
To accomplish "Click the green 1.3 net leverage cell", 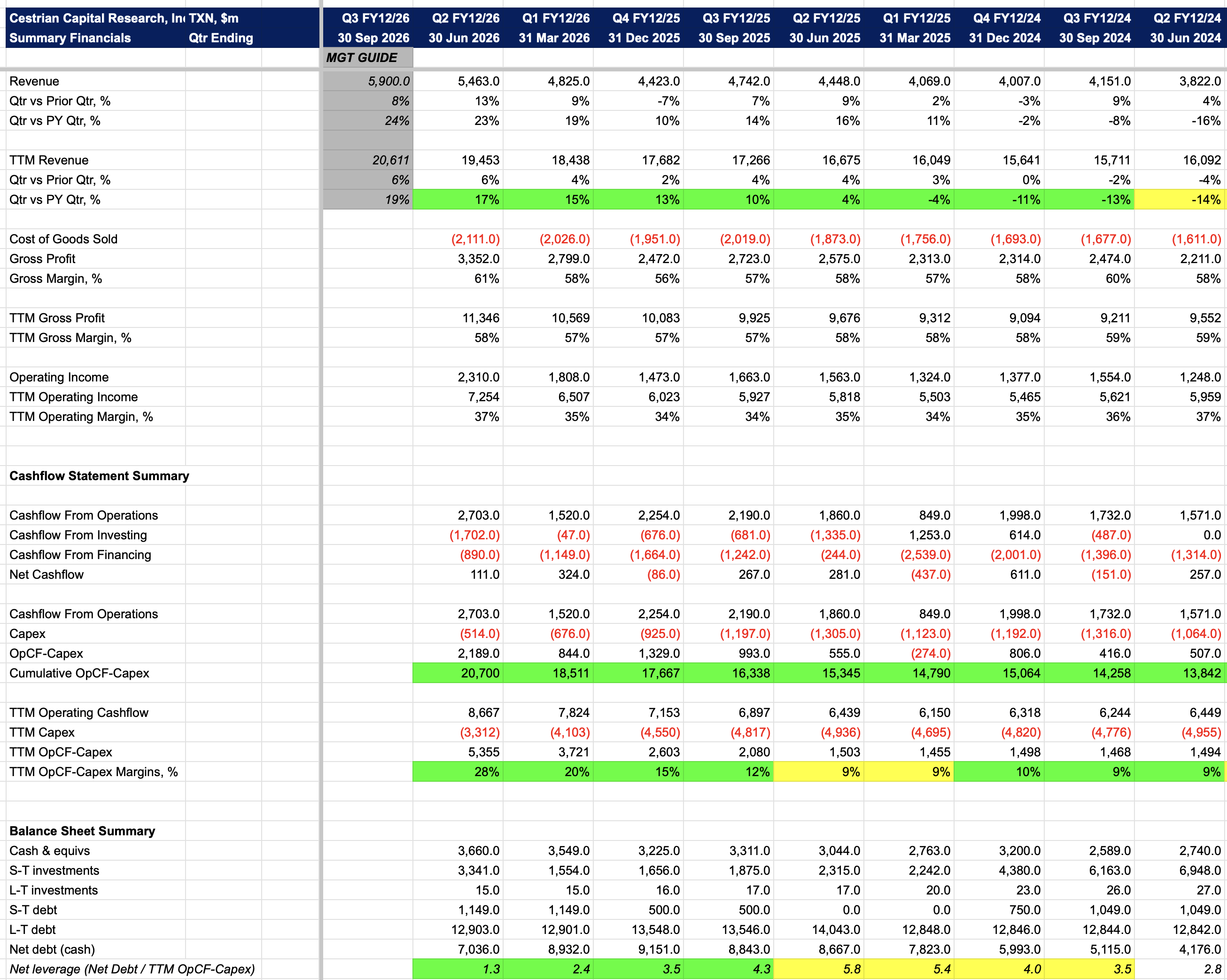I will pyautogui.click(x=458, y=969).
